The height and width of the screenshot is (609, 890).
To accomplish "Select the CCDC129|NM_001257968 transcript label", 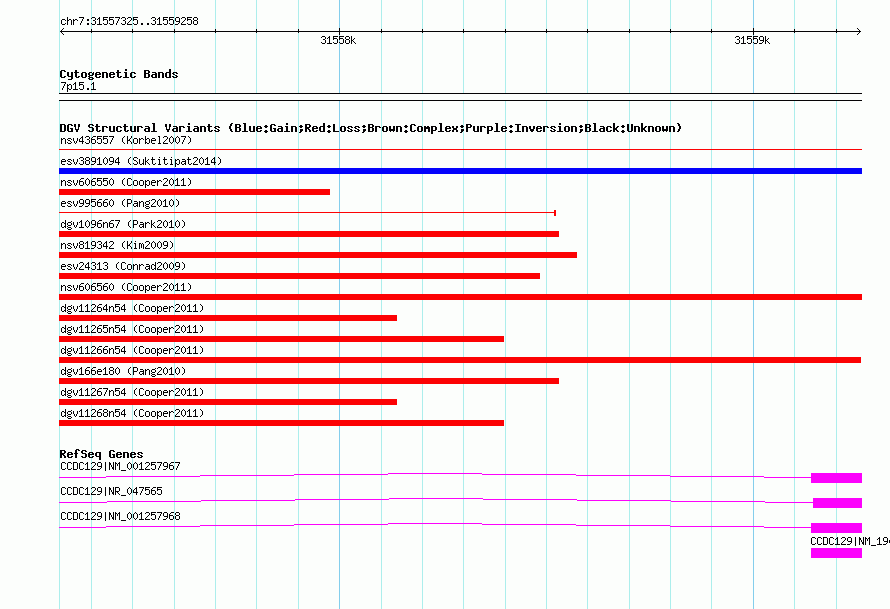I will pyautogui.click(x=120, y=516).
